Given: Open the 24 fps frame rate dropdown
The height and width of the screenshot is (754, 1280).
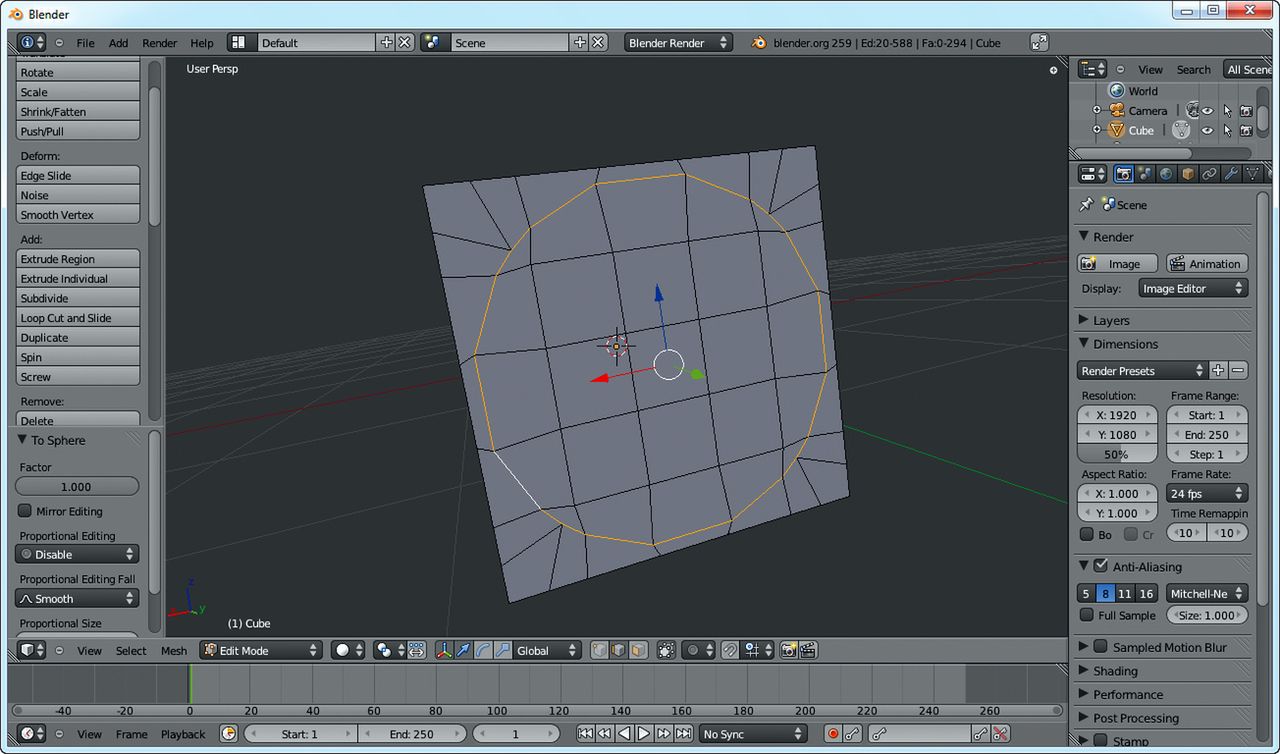Looking at the screenshot, I should [1207, 493].
